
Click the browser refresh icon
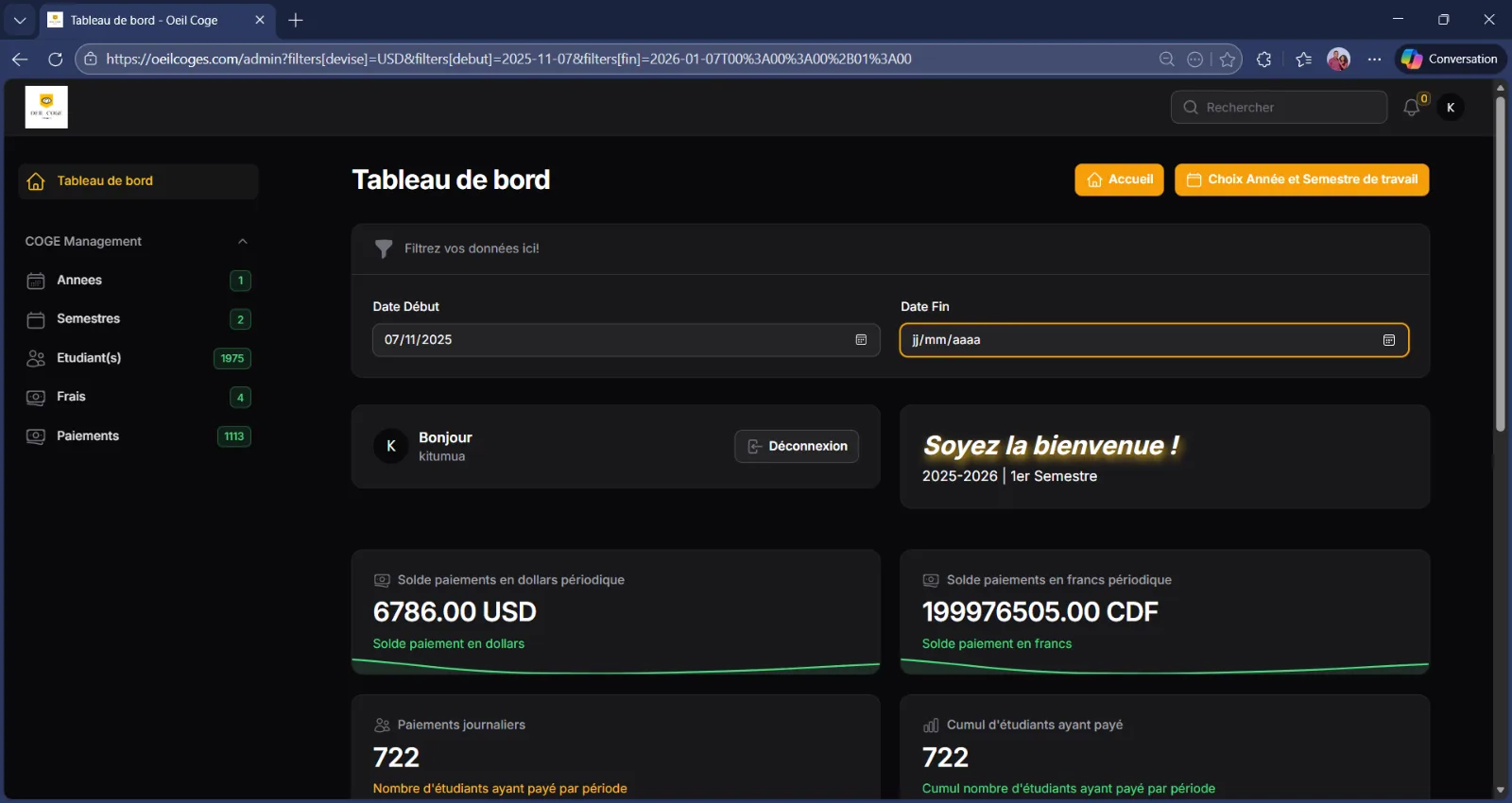point(56,59)
